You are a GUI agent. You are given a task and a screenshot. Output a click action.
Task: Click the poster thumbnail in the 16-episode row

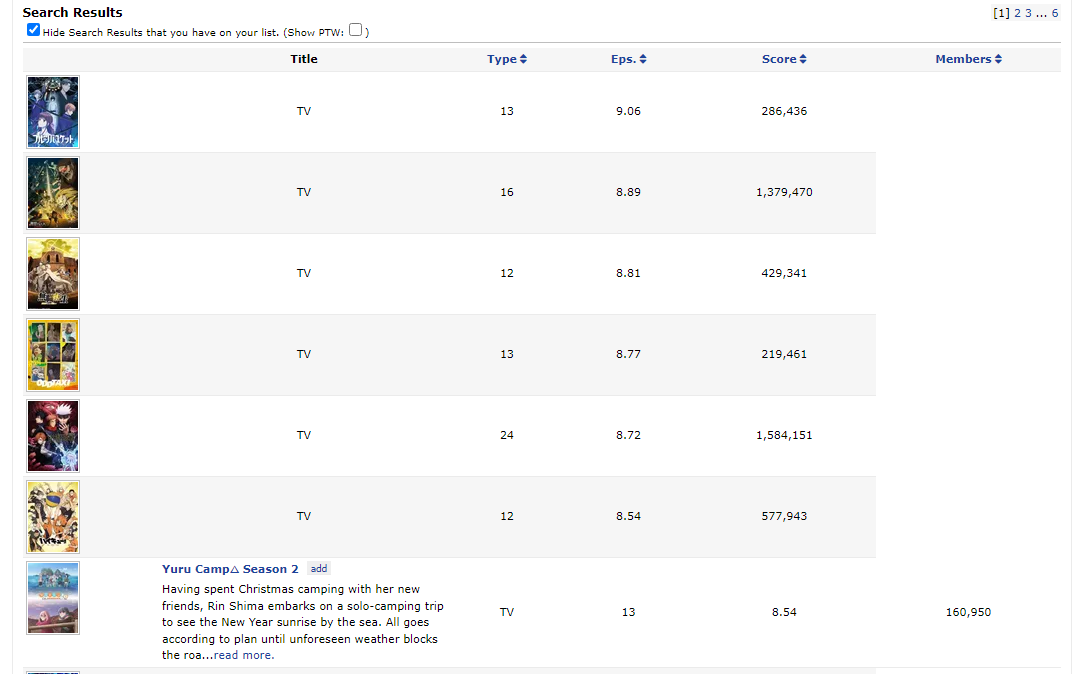click(x=53, y=193)
